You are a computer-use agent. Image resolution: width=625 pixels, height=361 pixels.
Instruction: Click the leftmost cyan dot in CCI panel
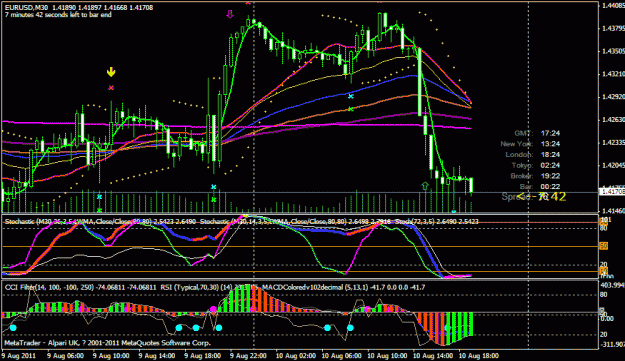[13, 328]
